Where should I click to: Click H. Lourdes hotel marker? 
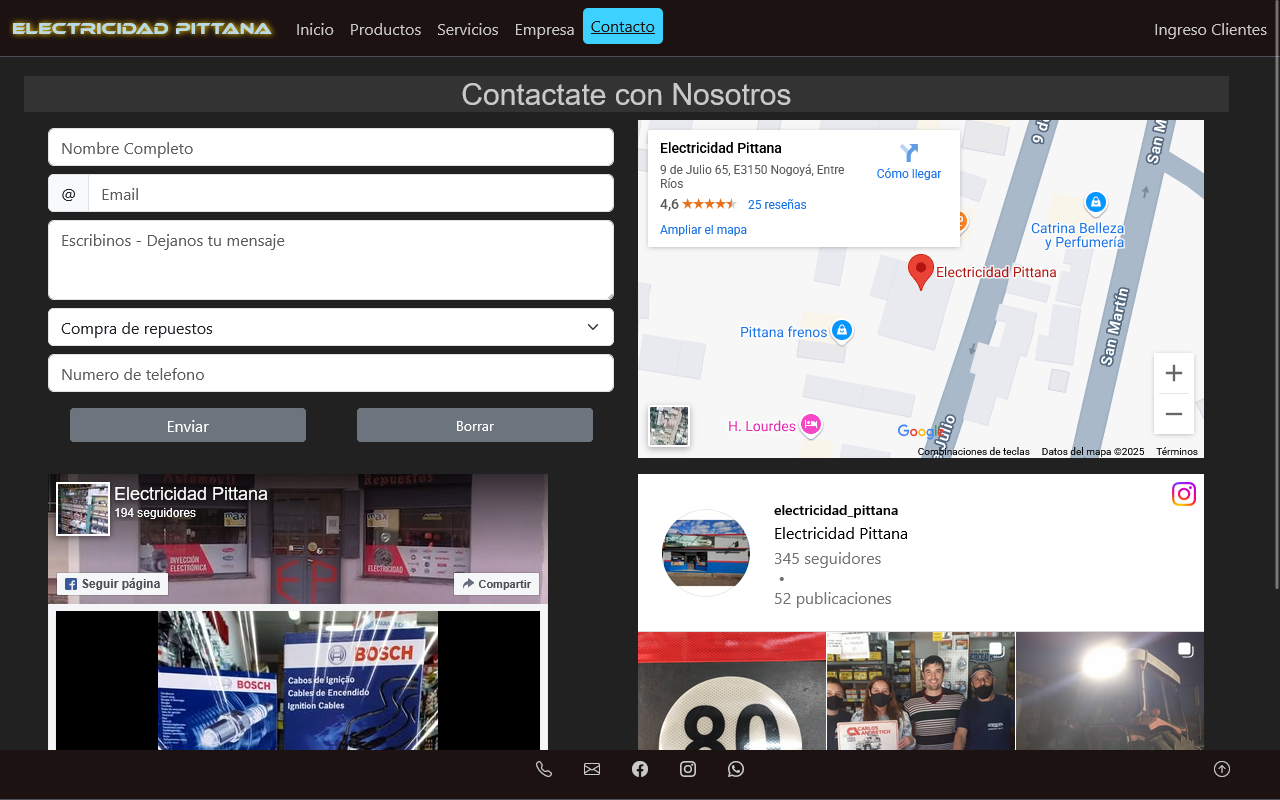(x=811, y=425)
